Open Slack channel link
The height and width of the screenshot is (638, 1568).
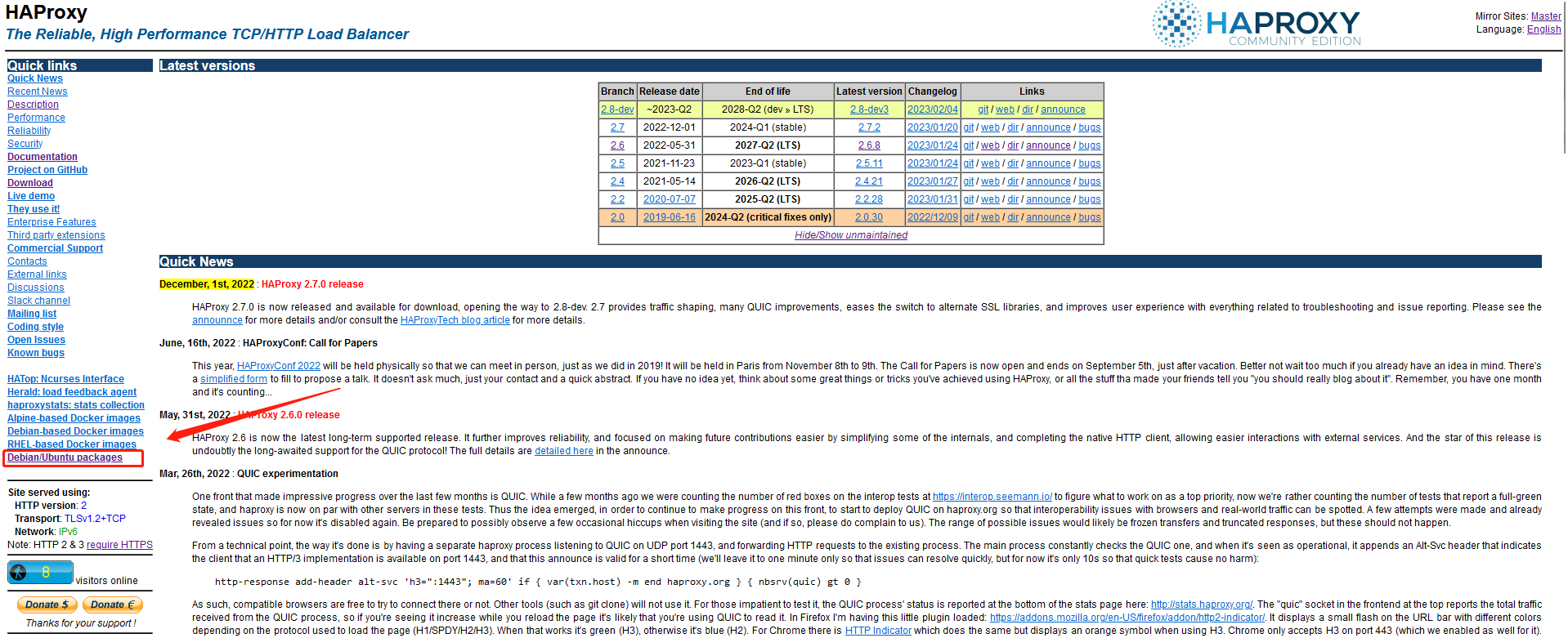[x=38, y=301]
